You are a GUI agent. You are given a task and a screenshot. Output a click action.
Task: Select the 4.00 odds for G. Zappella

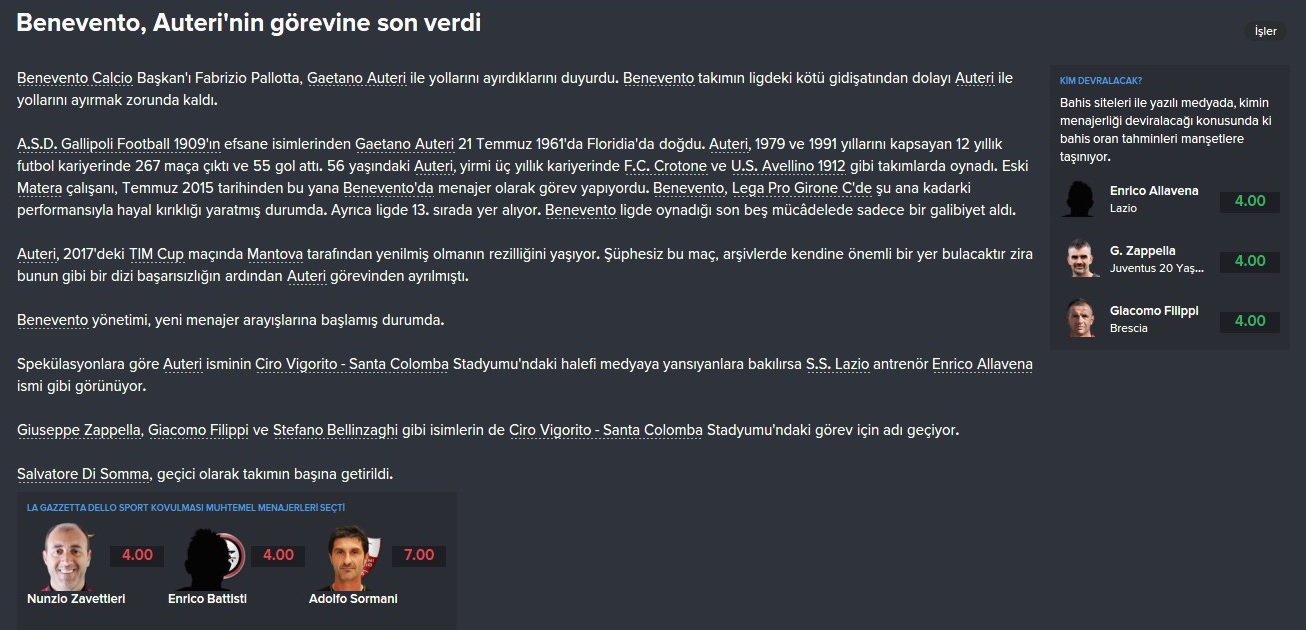[1250, 261]
